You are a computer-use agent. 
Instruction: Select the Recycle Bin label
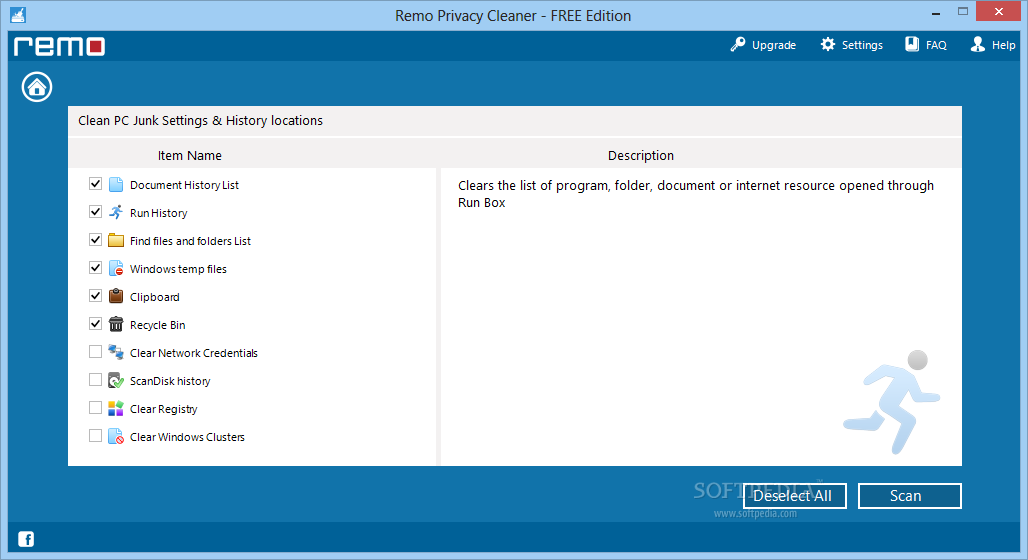coord(157,325)
